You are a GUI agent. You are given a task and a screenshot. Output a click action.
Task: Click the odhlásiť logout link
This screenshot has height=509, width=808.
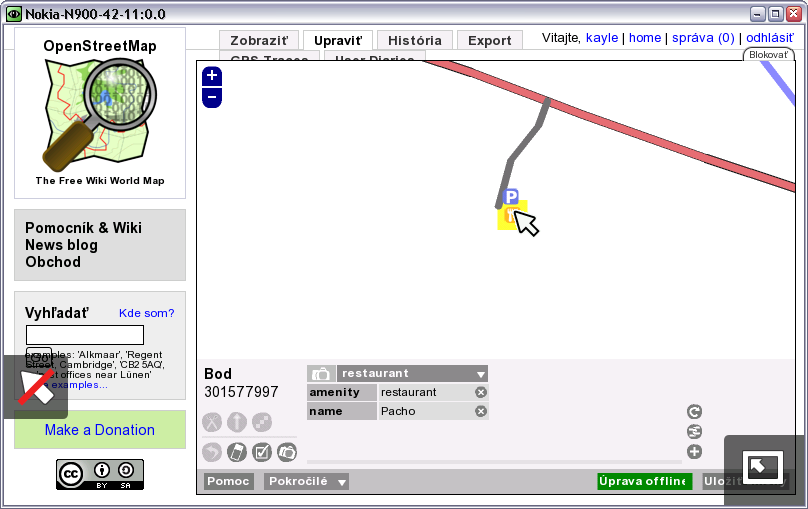tap(770, 38)
